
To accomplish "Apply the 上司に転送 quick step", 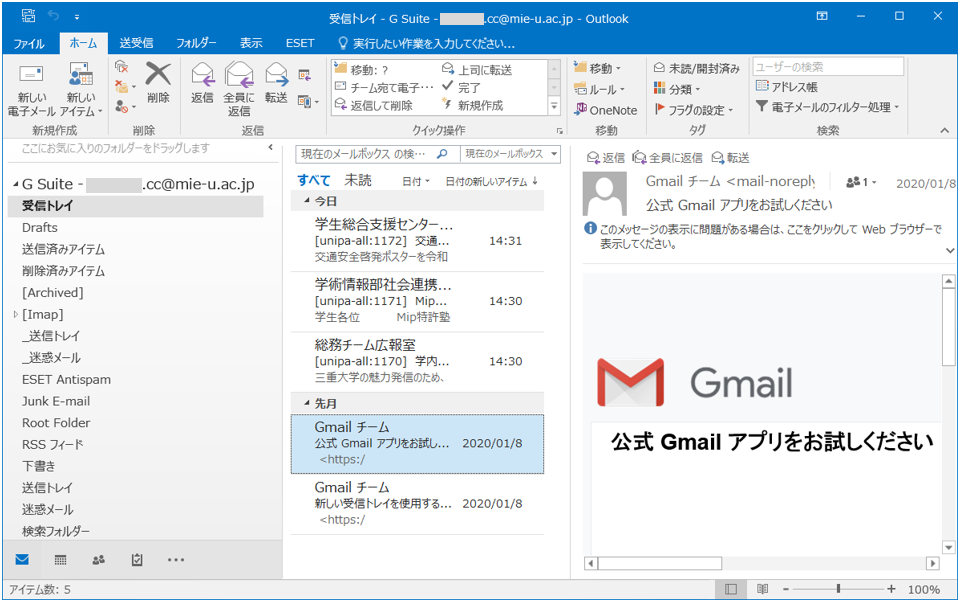I will 477,70.
